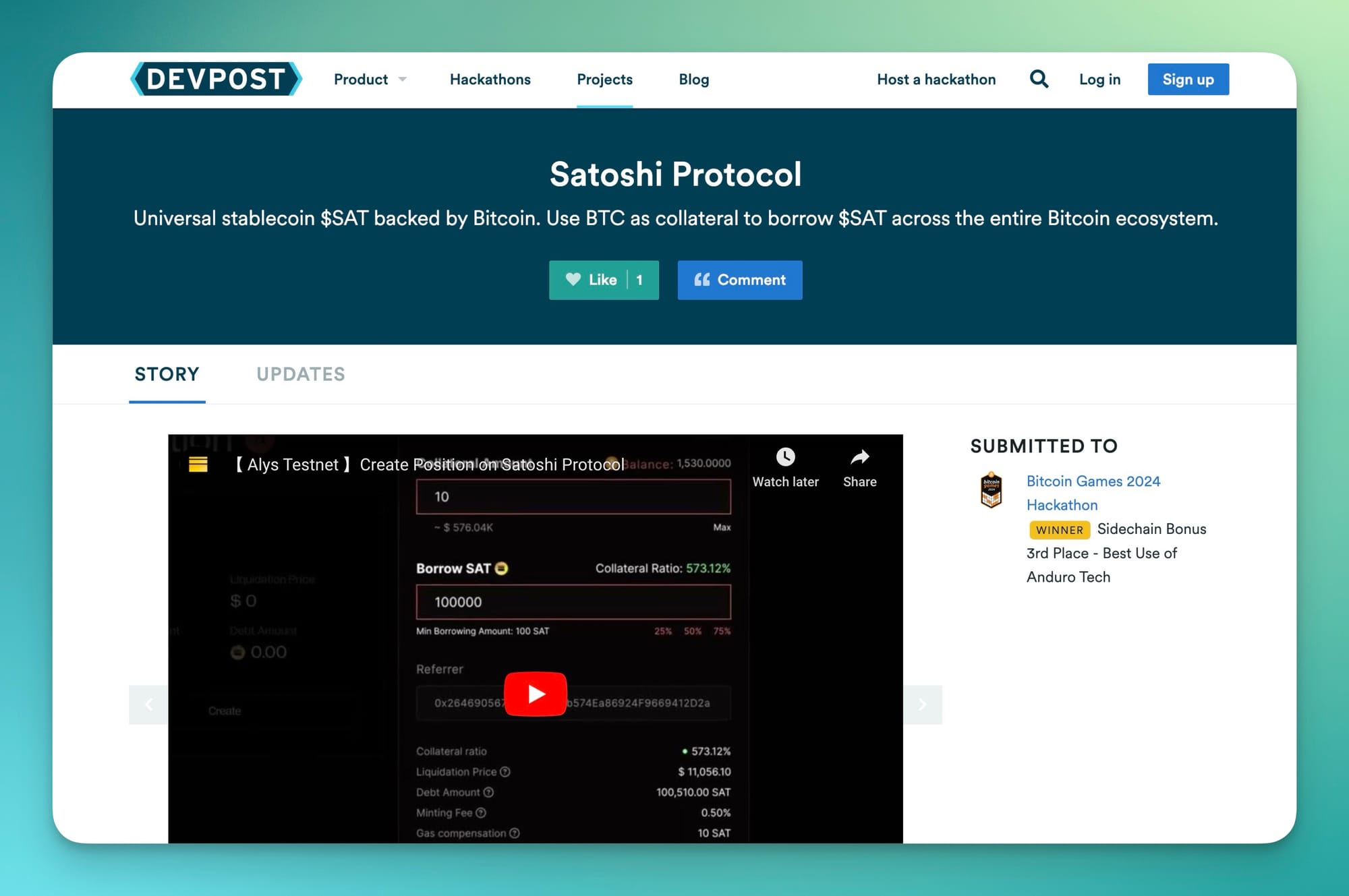This screenshot has height=896, width=1349.
Task: Open the Comment button
Action: pyautogui.click(x=739, y=280)
